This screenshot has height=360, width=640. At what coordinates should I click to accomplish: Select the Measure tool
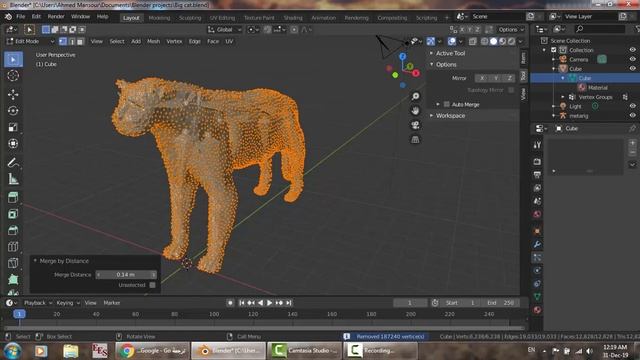tap(13, 179)
